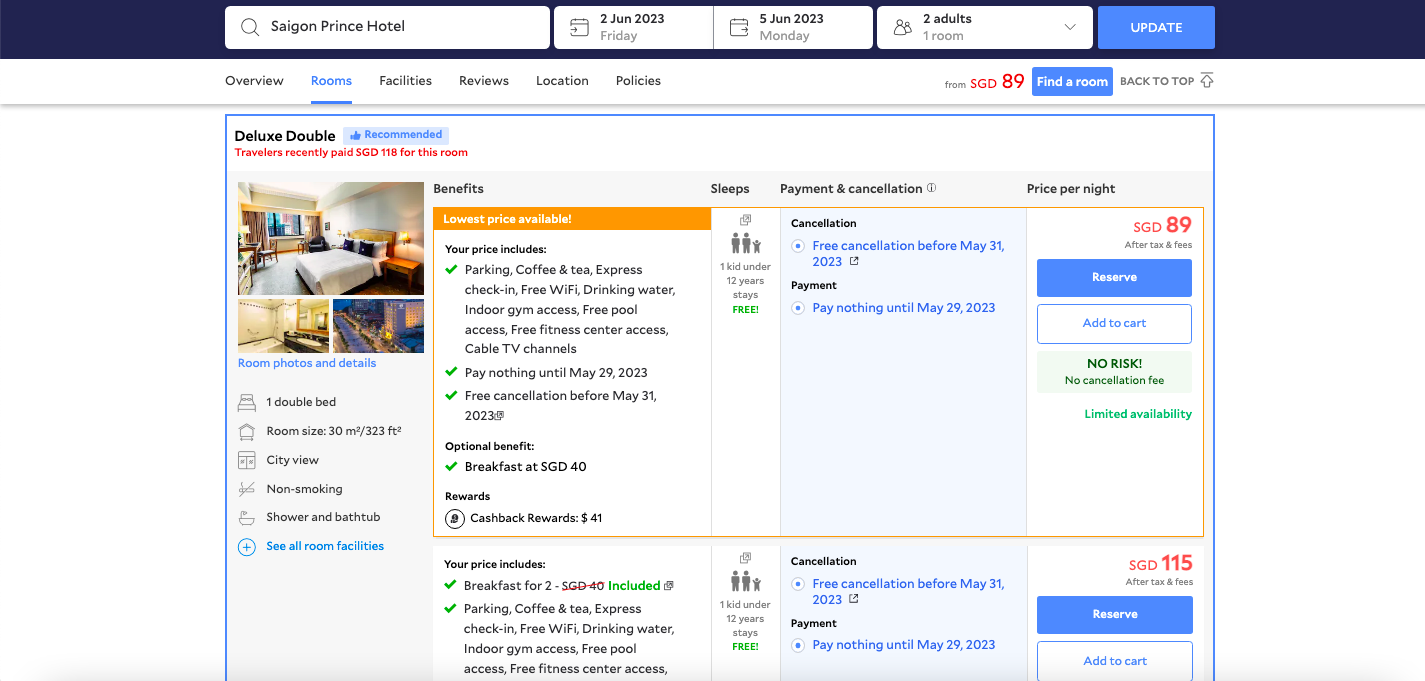Add the SGD 89 rate to cart
This screenshot has width=1425, height=681.
(x=1114, y=323)
